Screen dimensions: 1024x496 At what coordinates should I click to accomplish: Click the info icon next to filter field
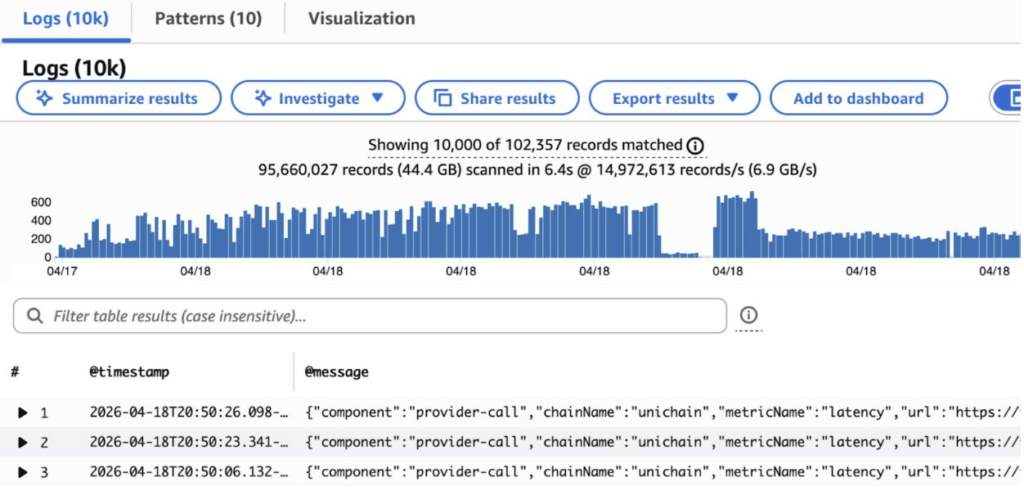749,314
